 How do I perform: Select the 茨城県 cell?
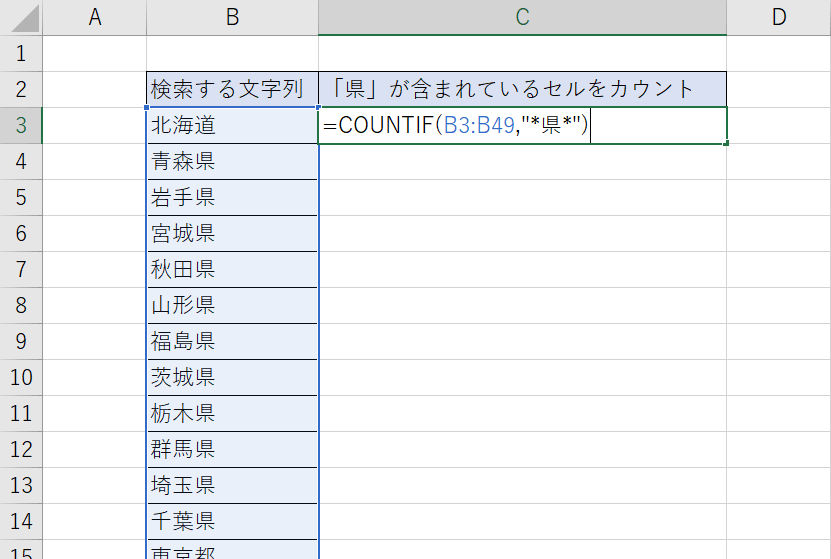232,378
